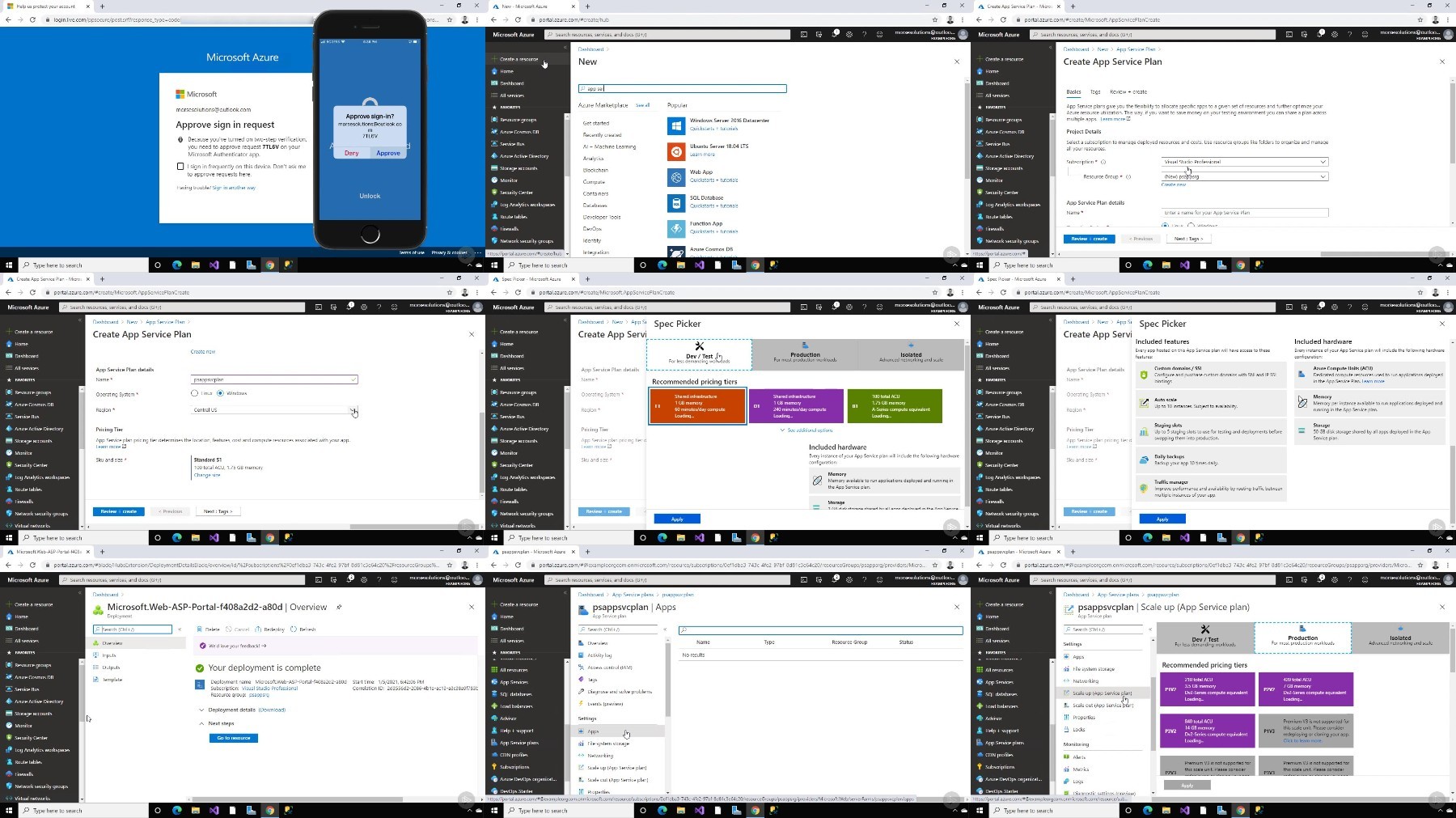
Task: Open notifications bell in New blade window header
Action: [834, 35]
